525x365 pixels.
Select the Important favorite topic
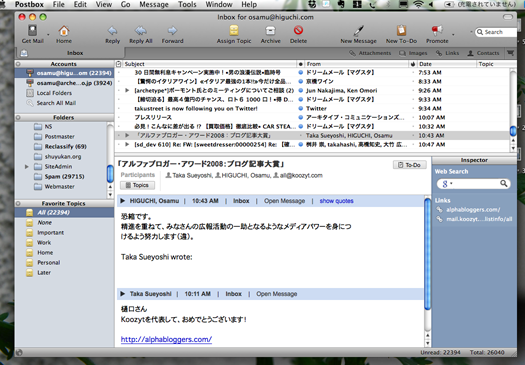coord(50,232)
